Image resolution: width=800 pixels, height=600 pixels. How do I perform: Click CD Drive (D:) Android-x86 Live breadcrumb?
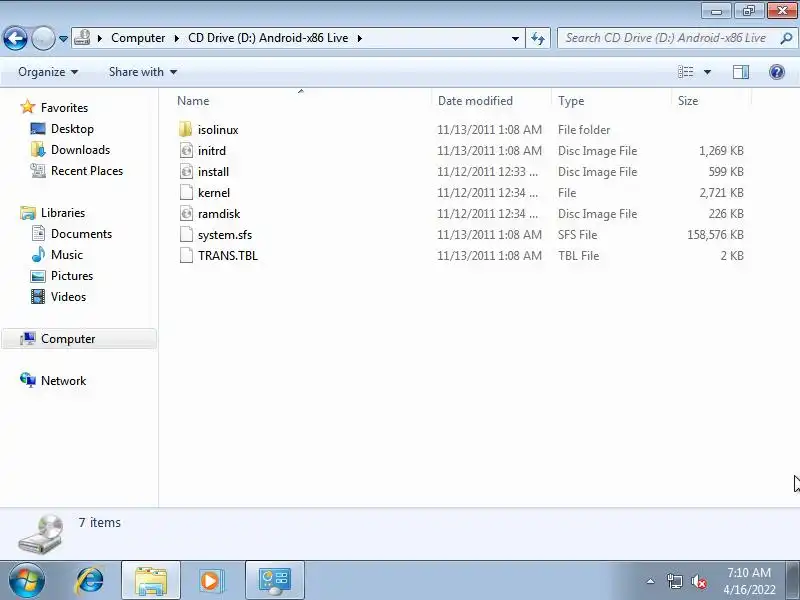coord(268,38)
